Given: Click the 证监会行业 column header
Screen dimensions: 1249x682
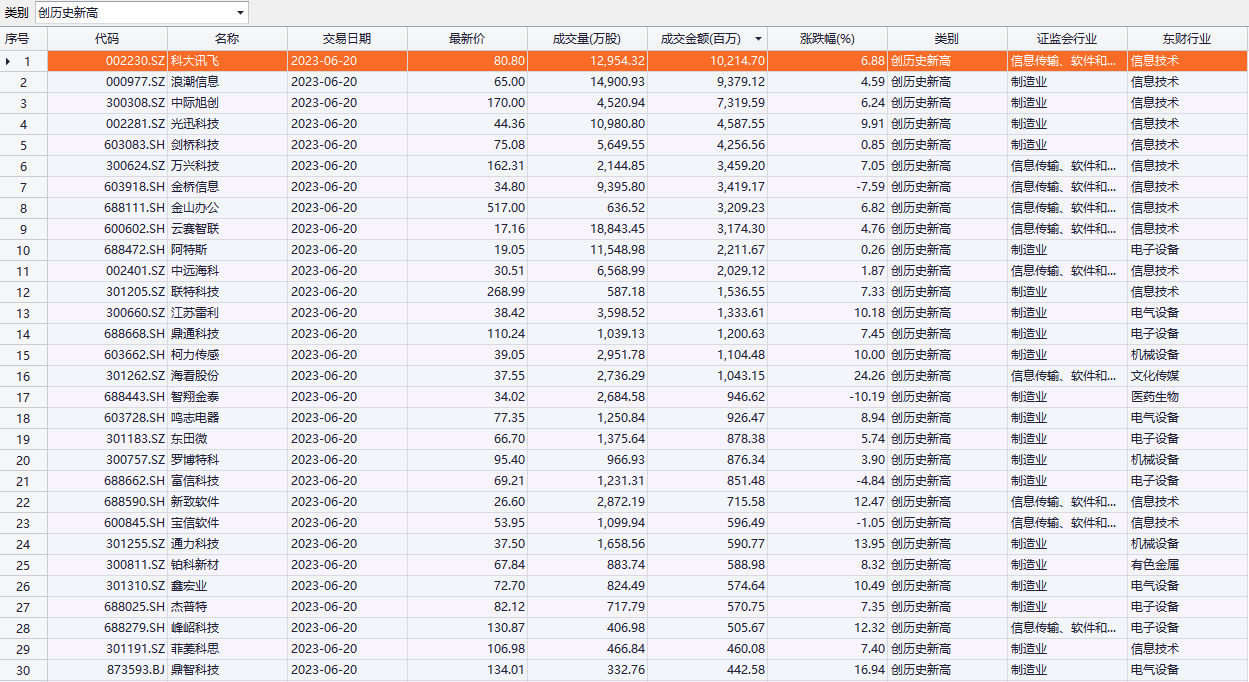Looking at the screenshot, I should 1067,39.
